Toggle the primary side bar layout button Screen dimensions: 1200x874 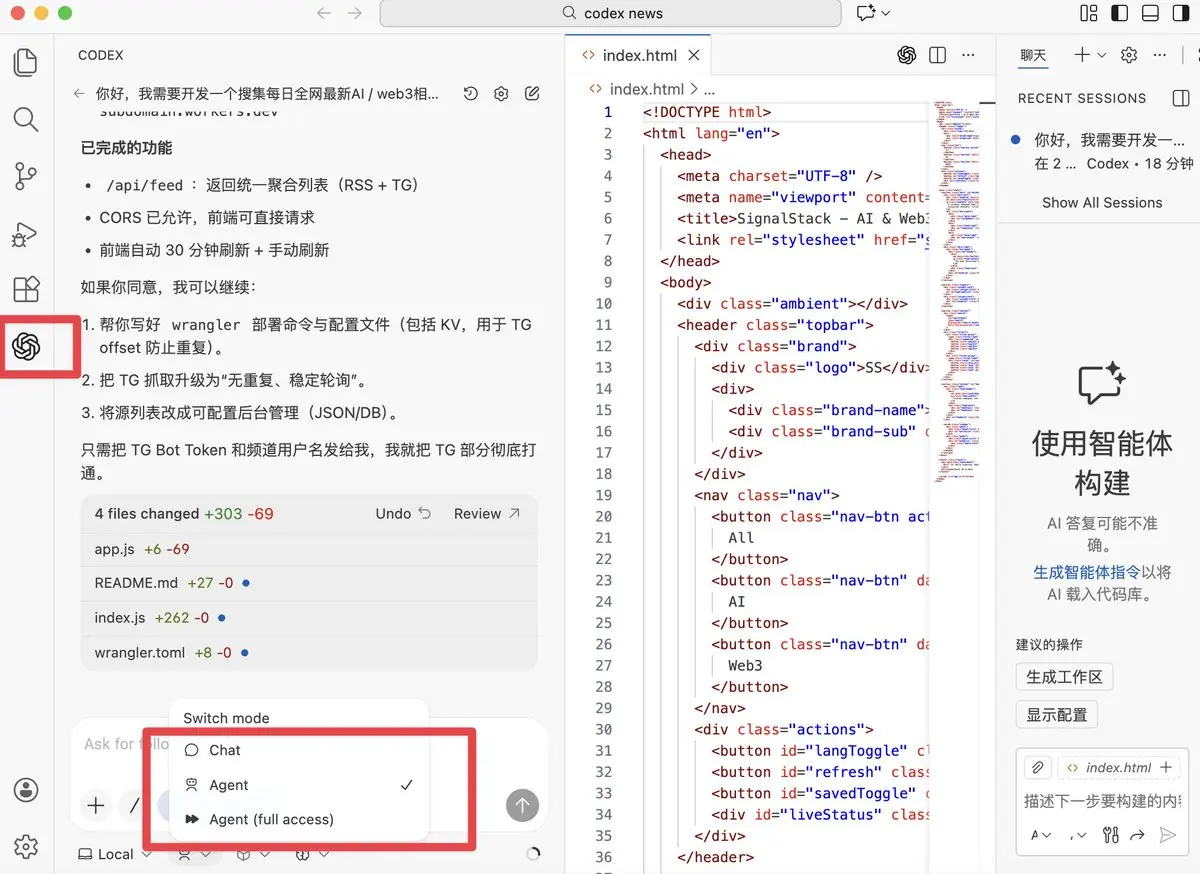pyautogui.click(x=1120, y=13)
